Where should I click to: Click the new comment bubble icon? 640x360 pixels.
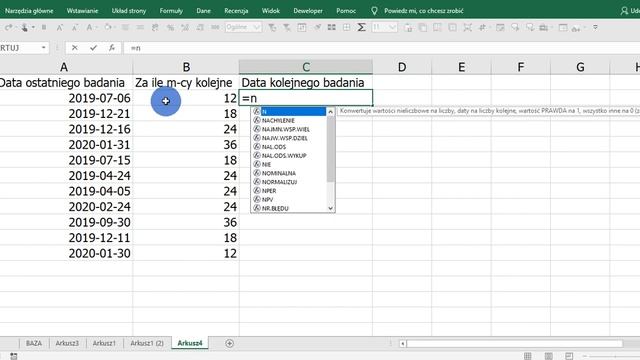pyautogui.click(x=515, y=27)
